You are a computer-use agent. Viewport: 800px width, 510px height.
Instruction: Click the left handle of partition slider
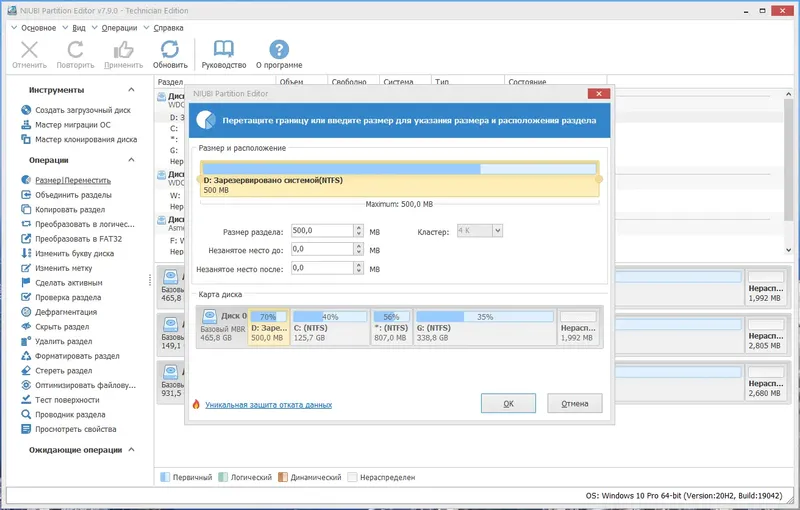point(200,179)
